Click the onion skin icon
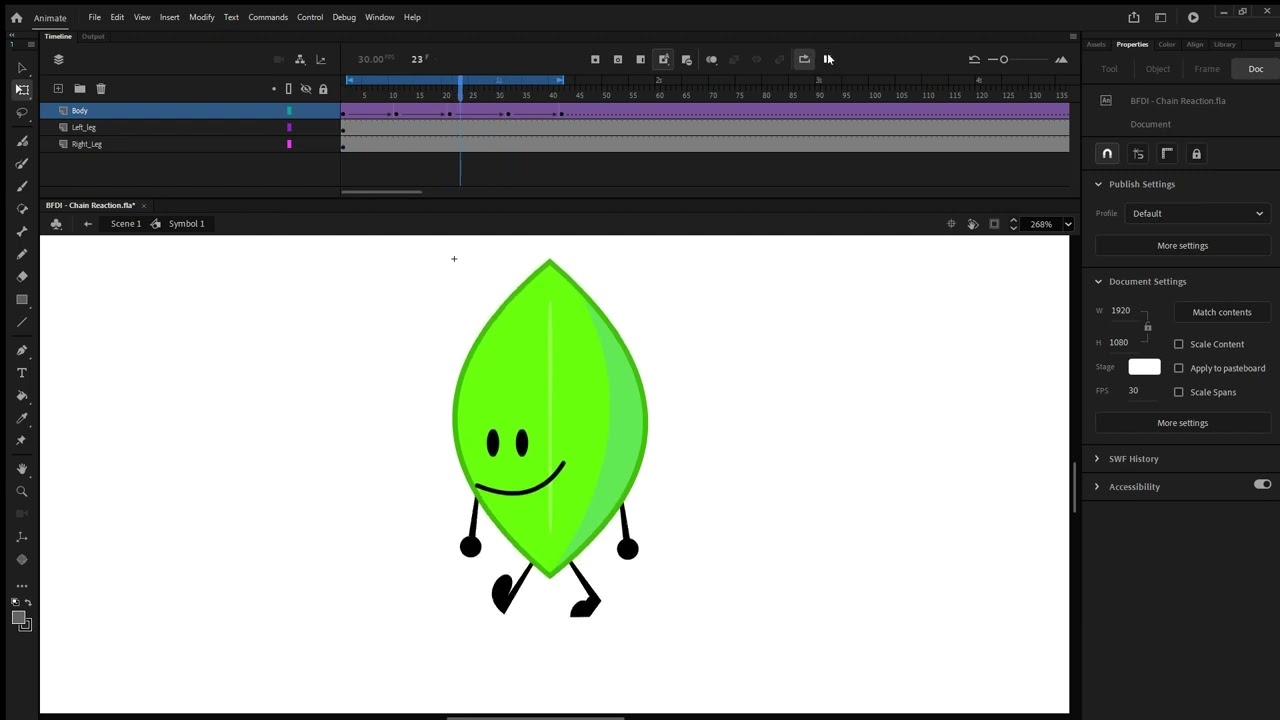 (712, 60)
